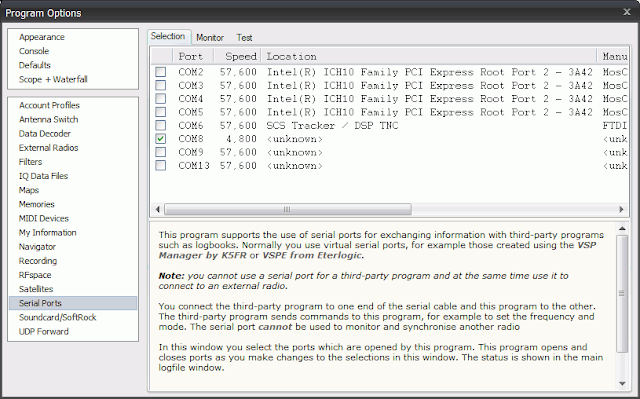Click the up arrow of description scrollbar
Viewport: 640px width, 399px height.
point(622,228)
